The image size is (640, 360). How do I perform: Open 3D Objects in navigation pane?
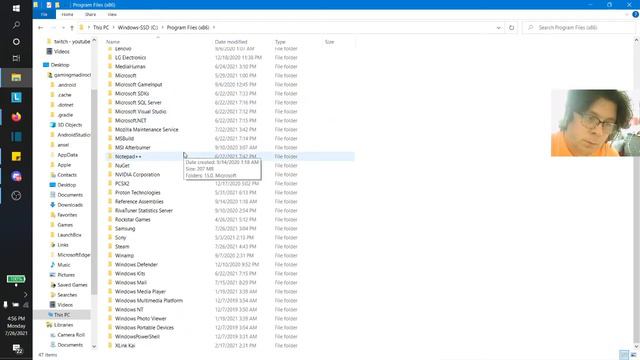[69, 125]
